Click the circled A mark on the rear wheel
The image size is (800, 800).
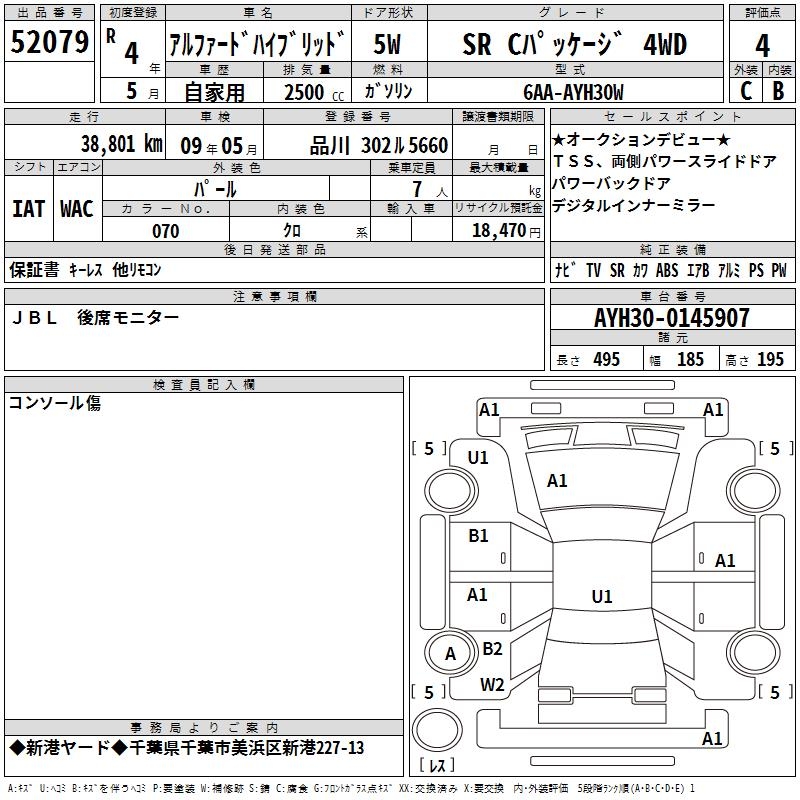pos(450,654)
